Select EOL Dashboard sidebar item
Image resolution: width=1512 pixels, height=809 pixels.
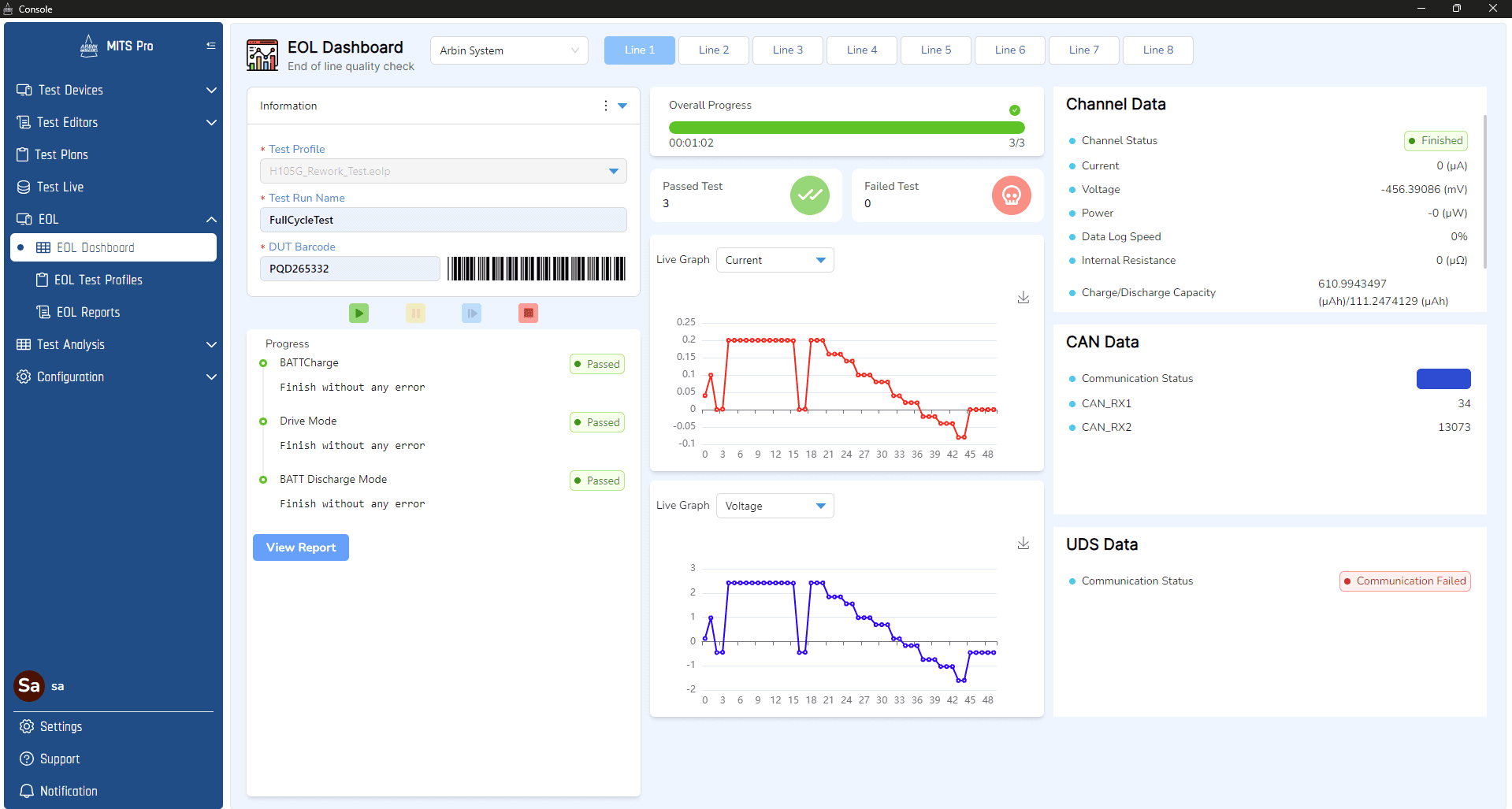point(113,247)
